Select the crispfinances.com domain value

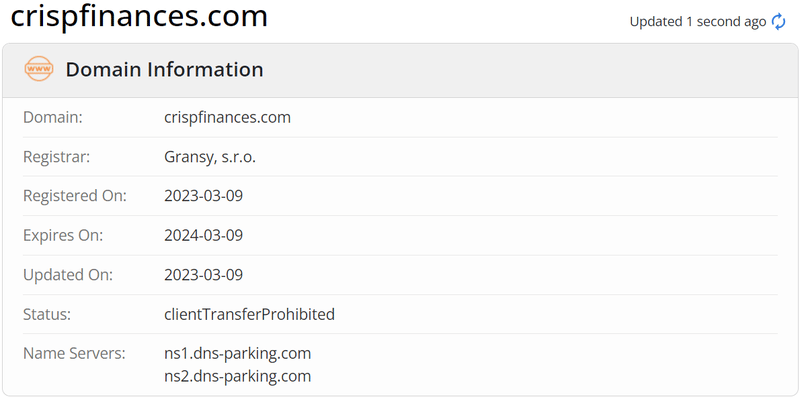[x=228, y=117]
